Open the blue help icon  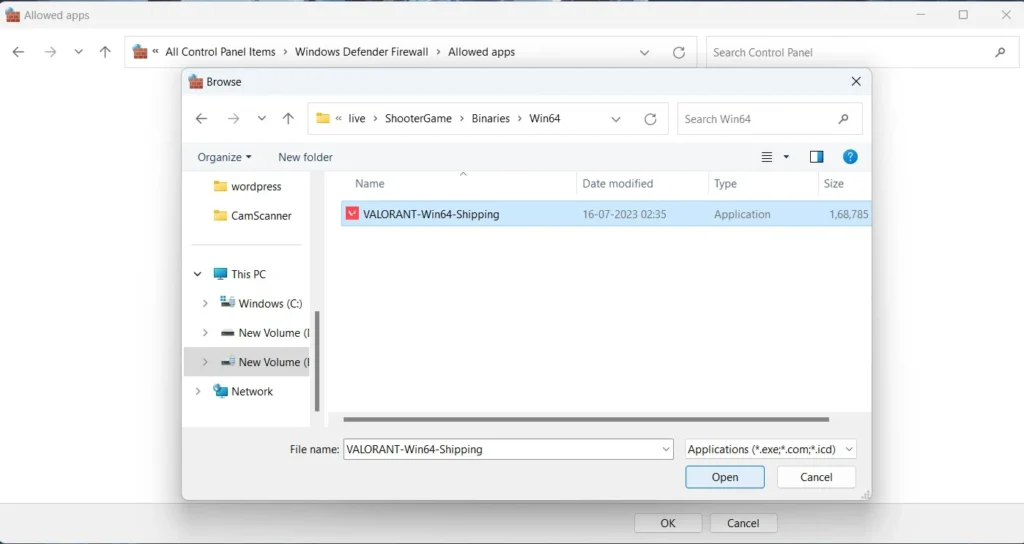click(850, 157)
